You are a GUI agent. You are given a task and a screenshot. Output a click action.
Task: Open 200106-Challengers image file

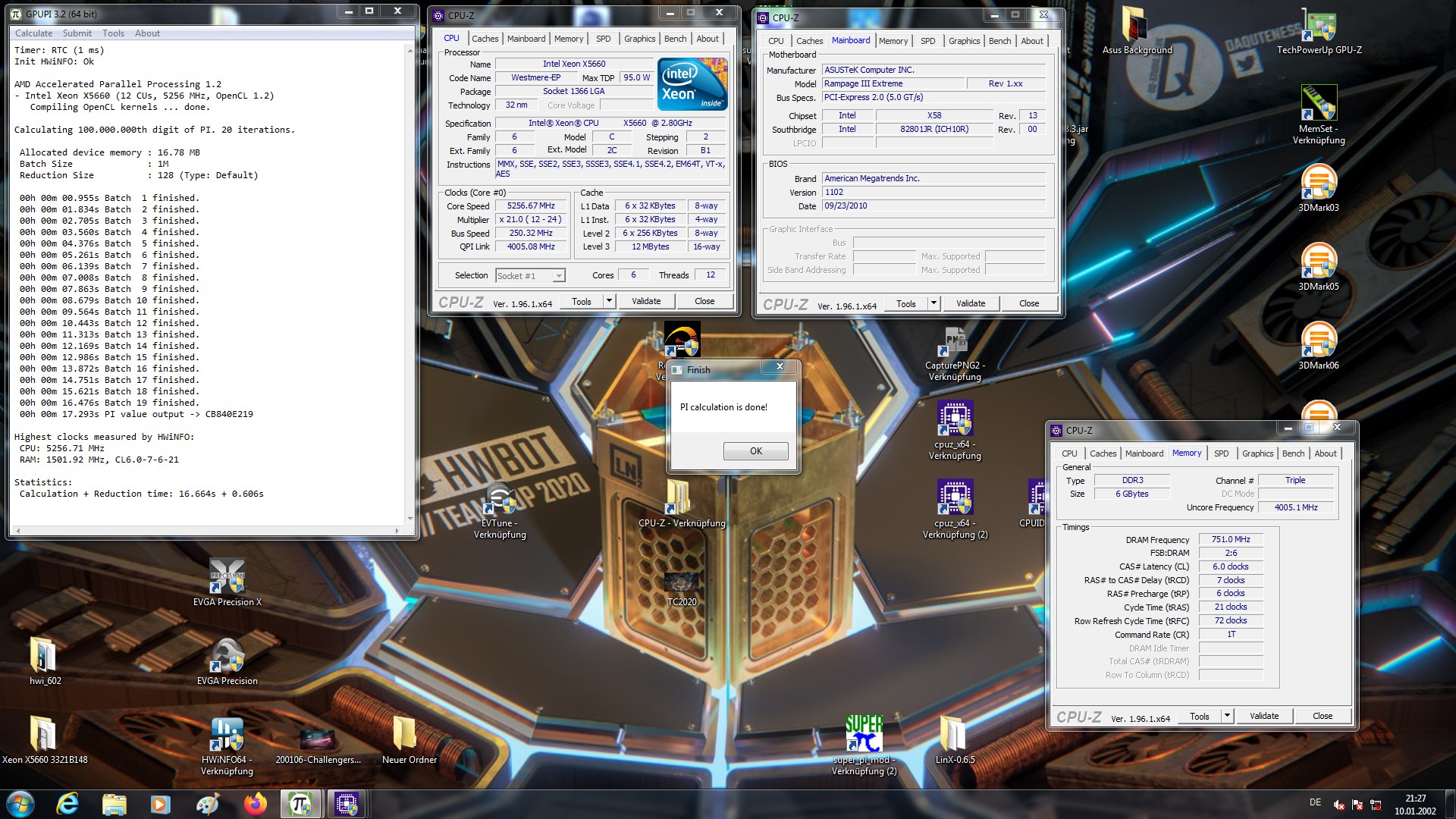pyautogui.click(x=318, y=746)
